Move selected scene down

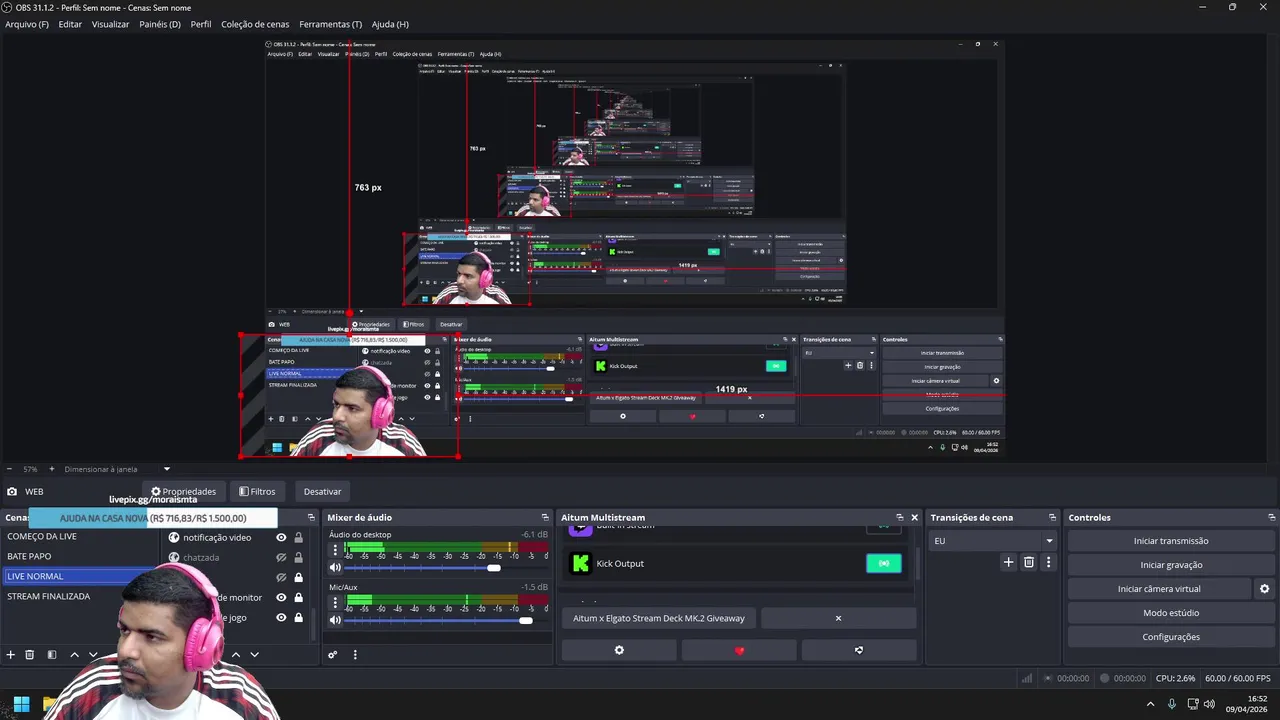pyautogui.click(x=93, y=655)
